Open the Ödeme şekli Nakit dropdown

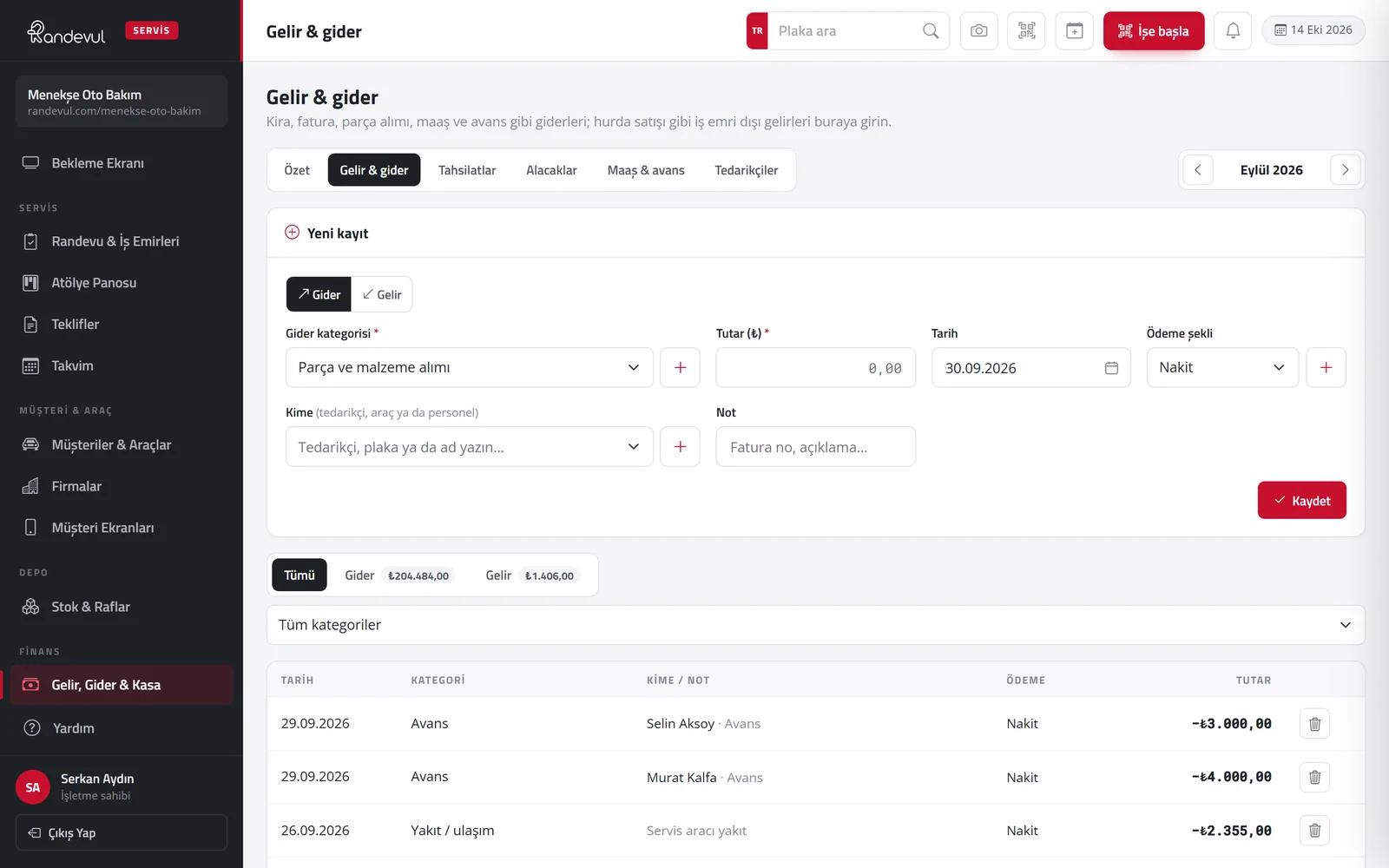coord(1222,368)
